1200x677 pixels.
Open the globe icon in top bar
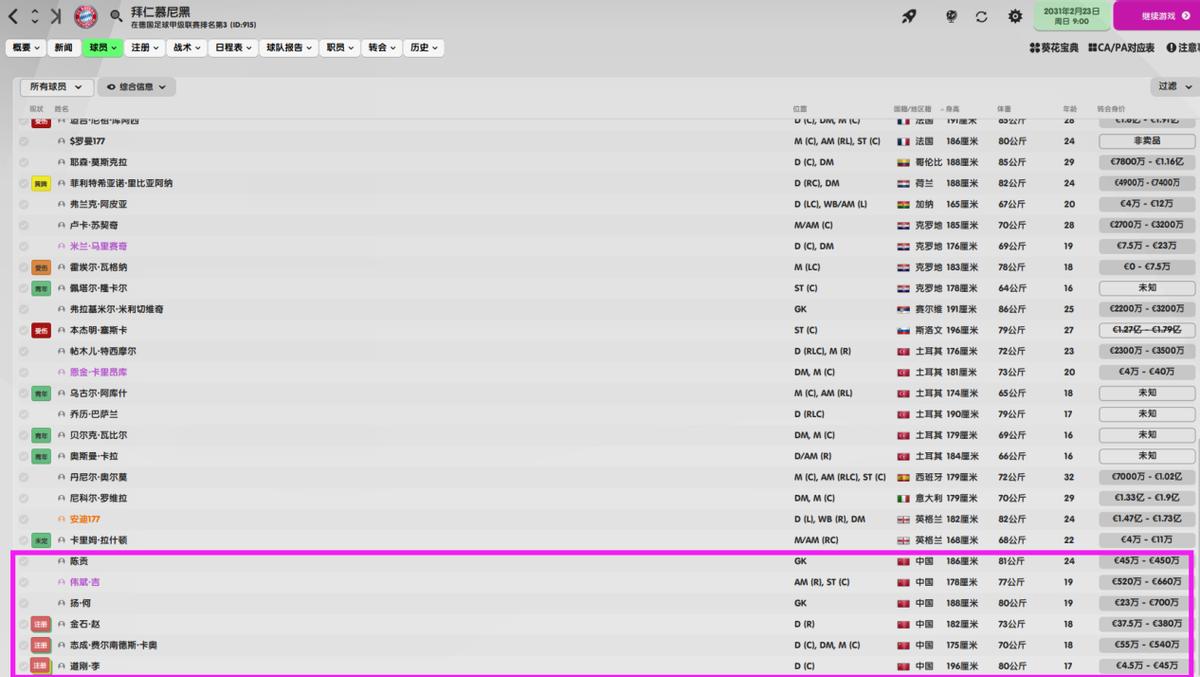tap(951, 16)
